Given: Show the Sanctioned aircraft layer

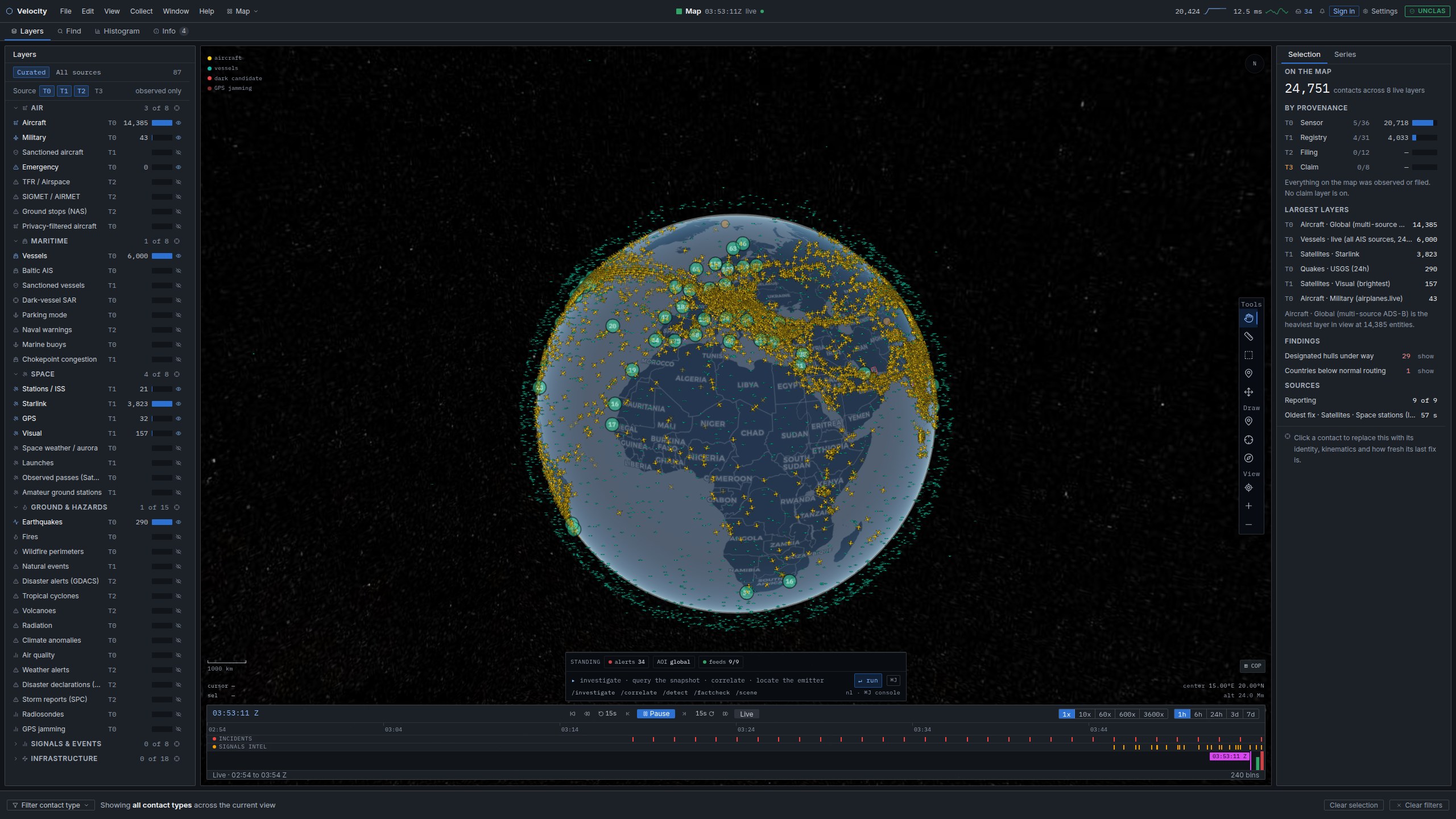Looking at the screenshot, I should pos(178,152).
